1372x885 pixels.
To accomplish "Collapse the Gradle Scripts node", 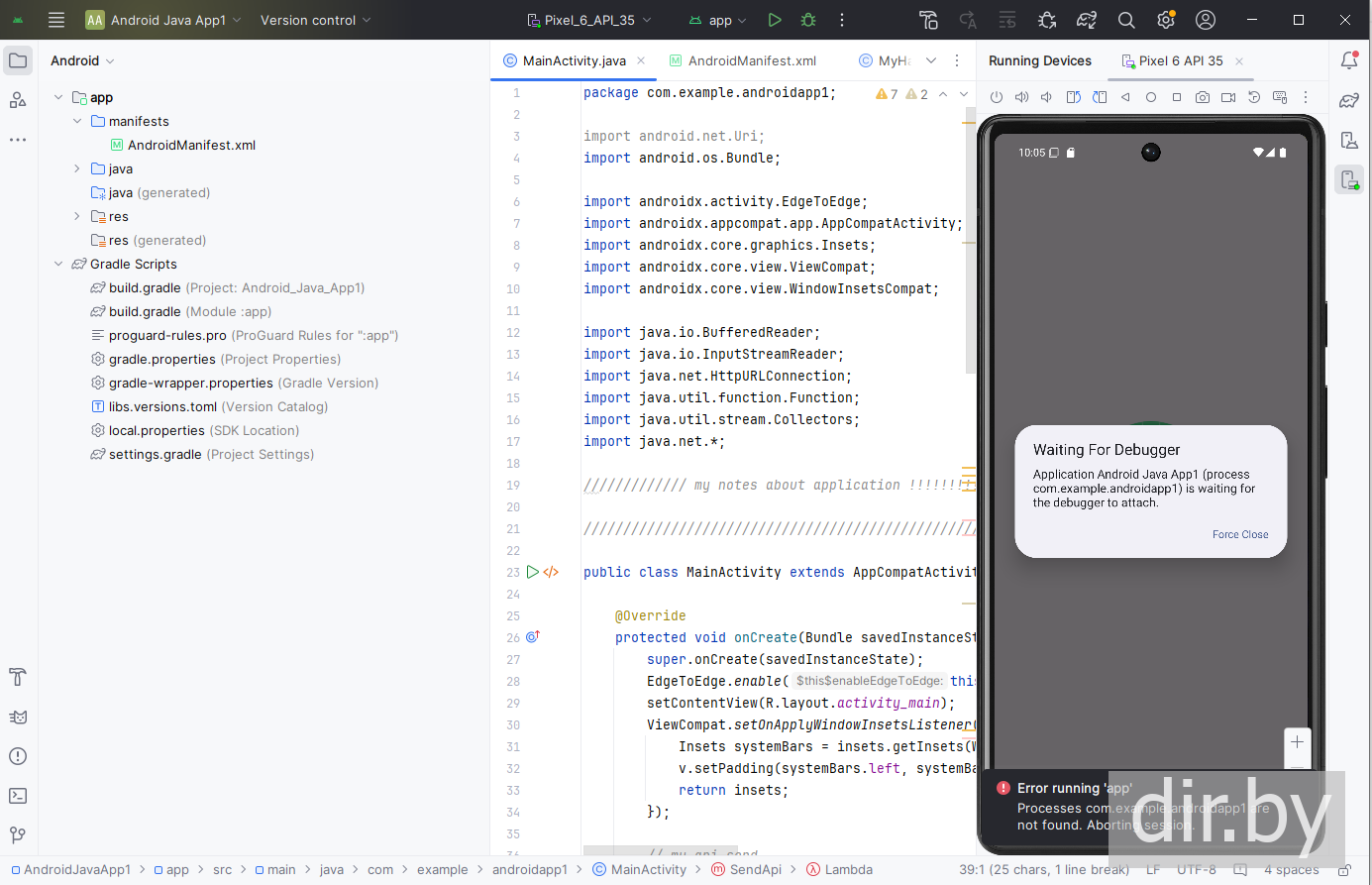I will click(x=58, y=264).
